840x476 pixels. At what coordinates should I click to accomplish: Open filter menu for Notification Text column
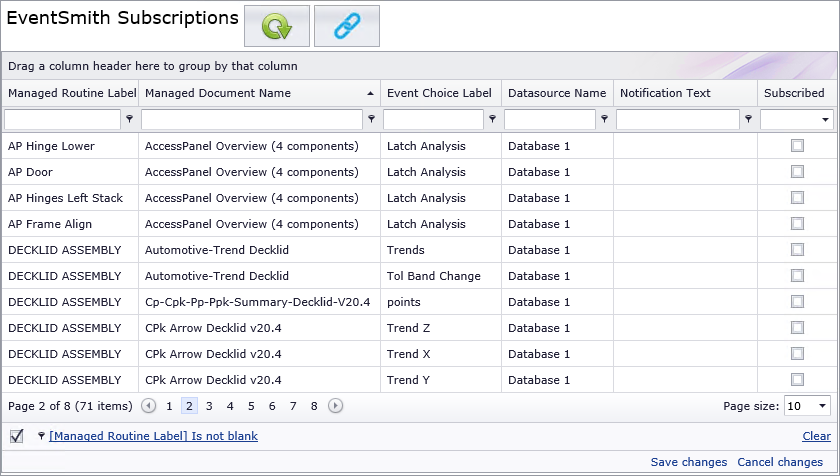(748, 119)
